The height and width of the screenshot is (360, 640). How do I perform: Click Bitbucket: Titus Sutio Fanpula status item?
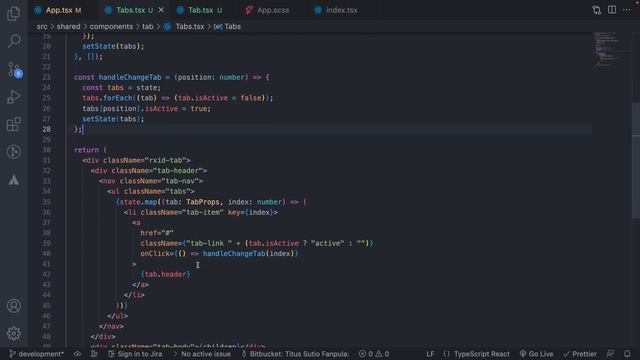[x=296, y=354]
